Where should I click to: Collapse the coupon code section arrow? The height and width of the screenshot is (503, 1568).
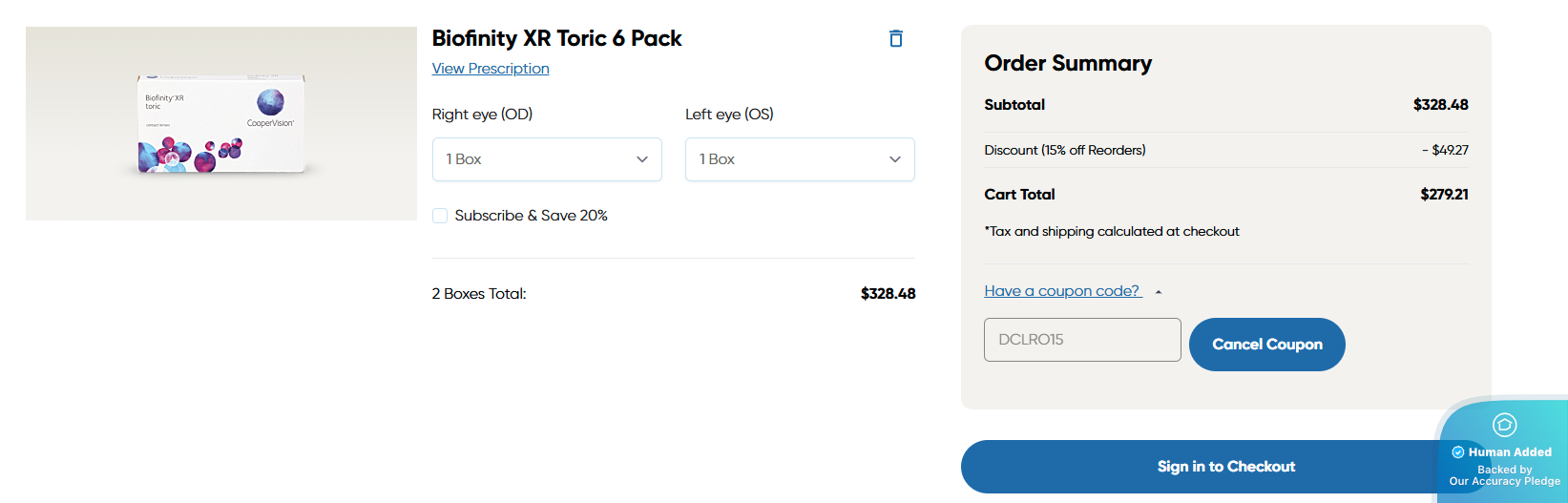click(x=1159, y=292)
